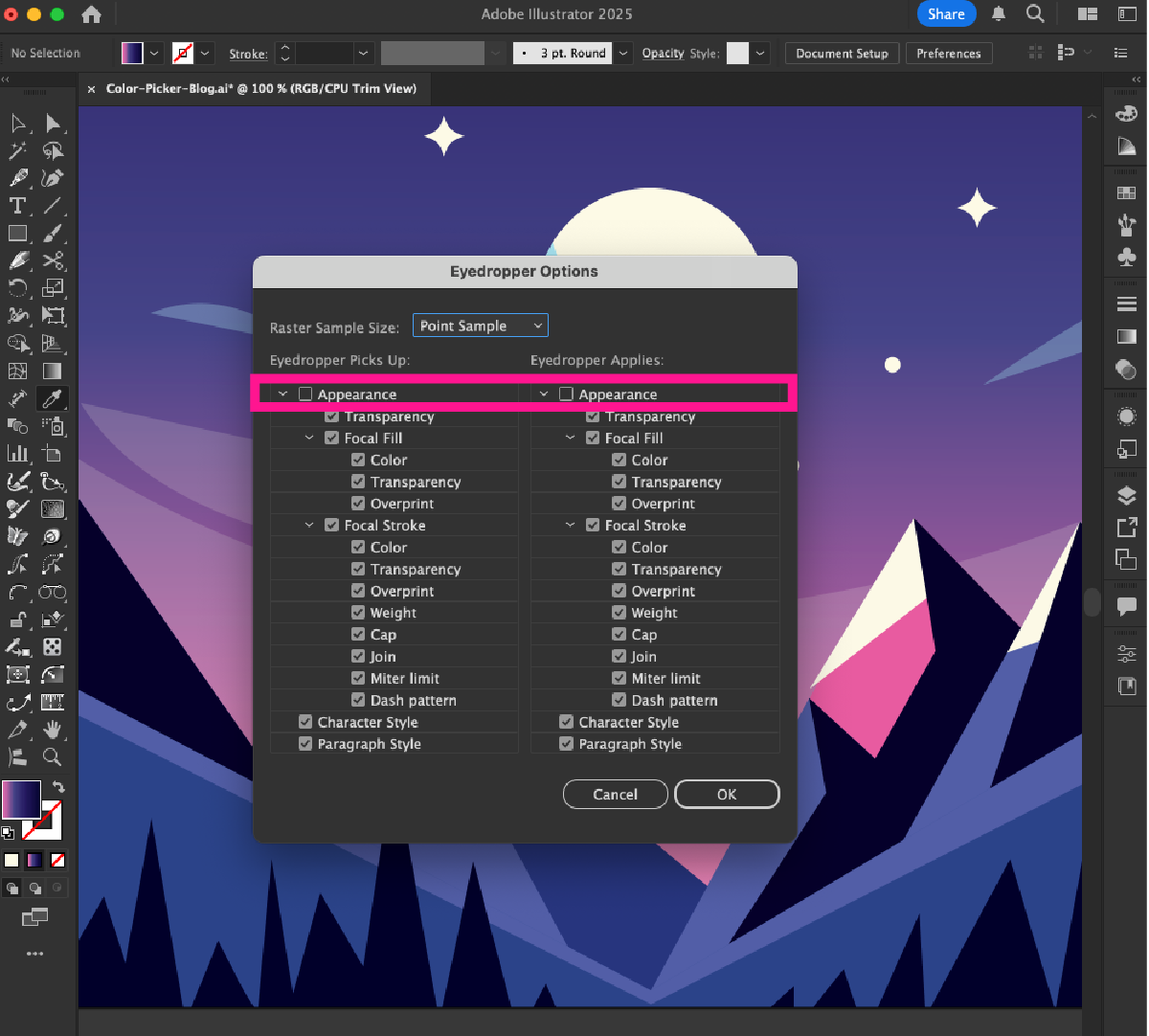Open the Raster Sample Size dropdown

pyautogui.click(x=480, y=326)
